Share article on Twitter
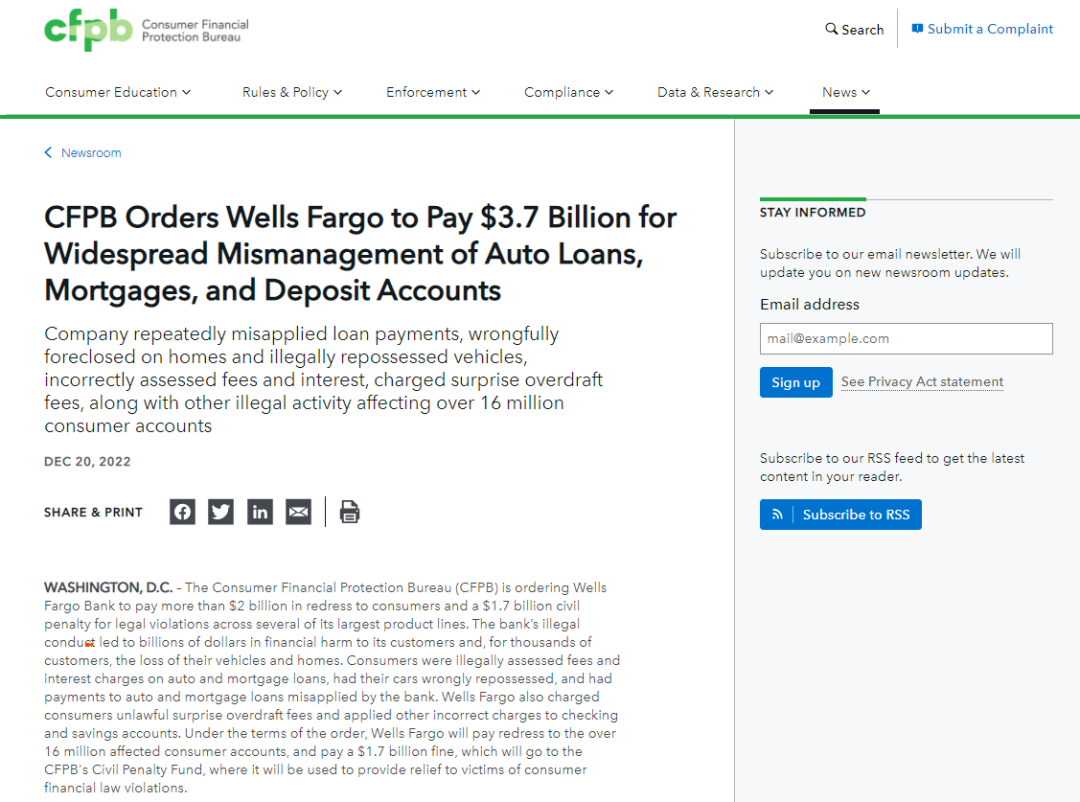1080x802 pixels. pos(221,512)
